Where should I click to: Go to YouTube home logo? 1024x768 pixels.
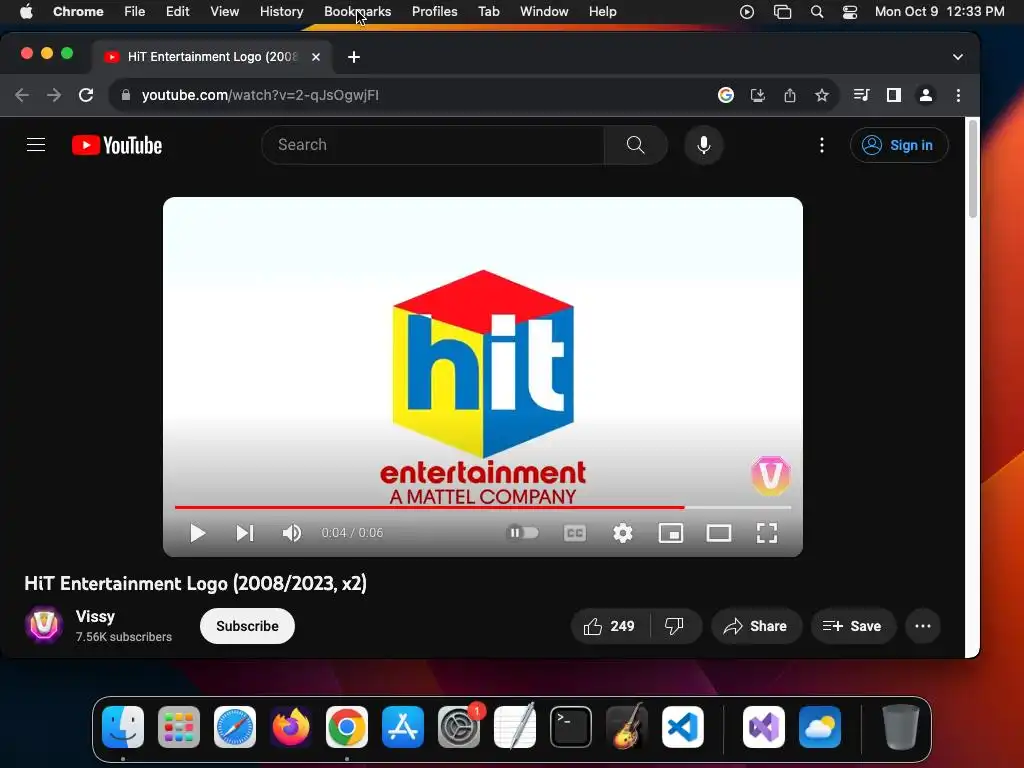117,145
